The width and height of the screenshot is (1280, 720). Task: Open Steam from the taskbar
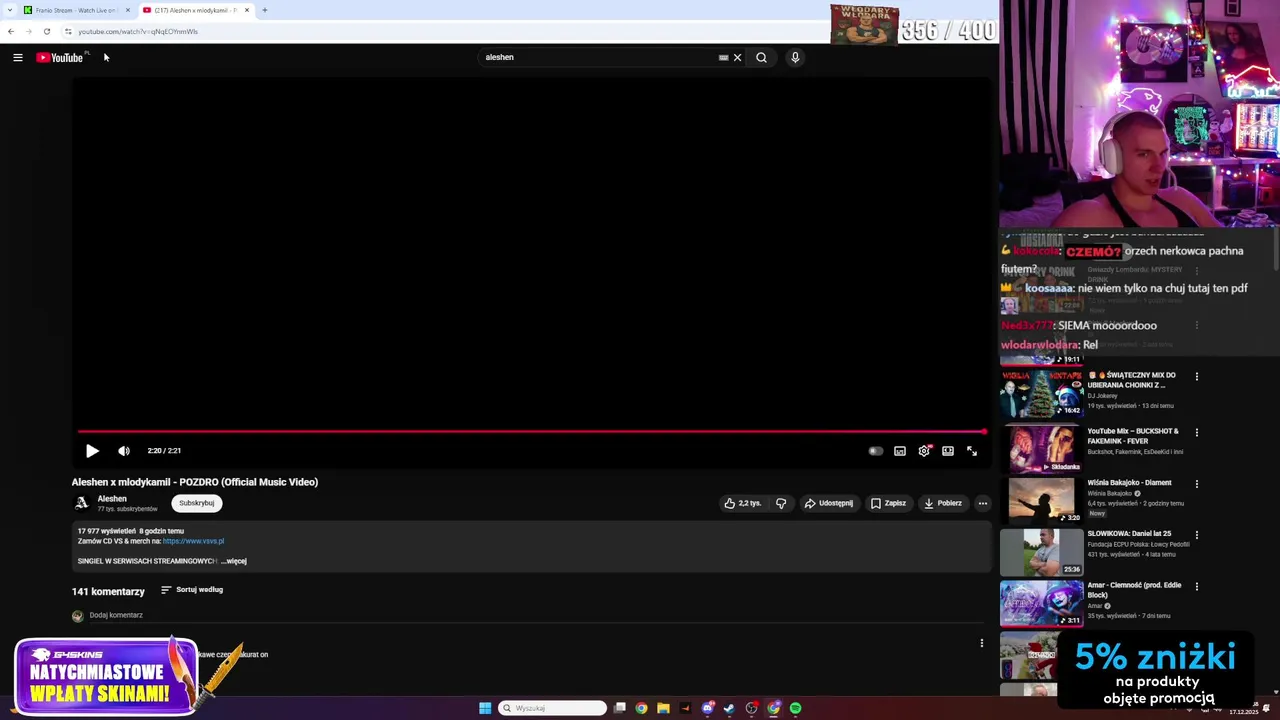729,708
